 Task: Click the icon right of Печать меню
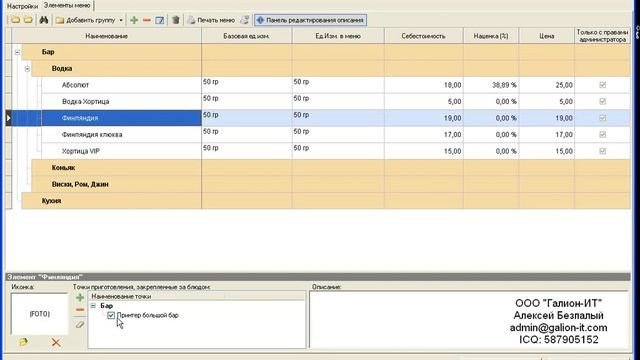[x=244, y=20]
